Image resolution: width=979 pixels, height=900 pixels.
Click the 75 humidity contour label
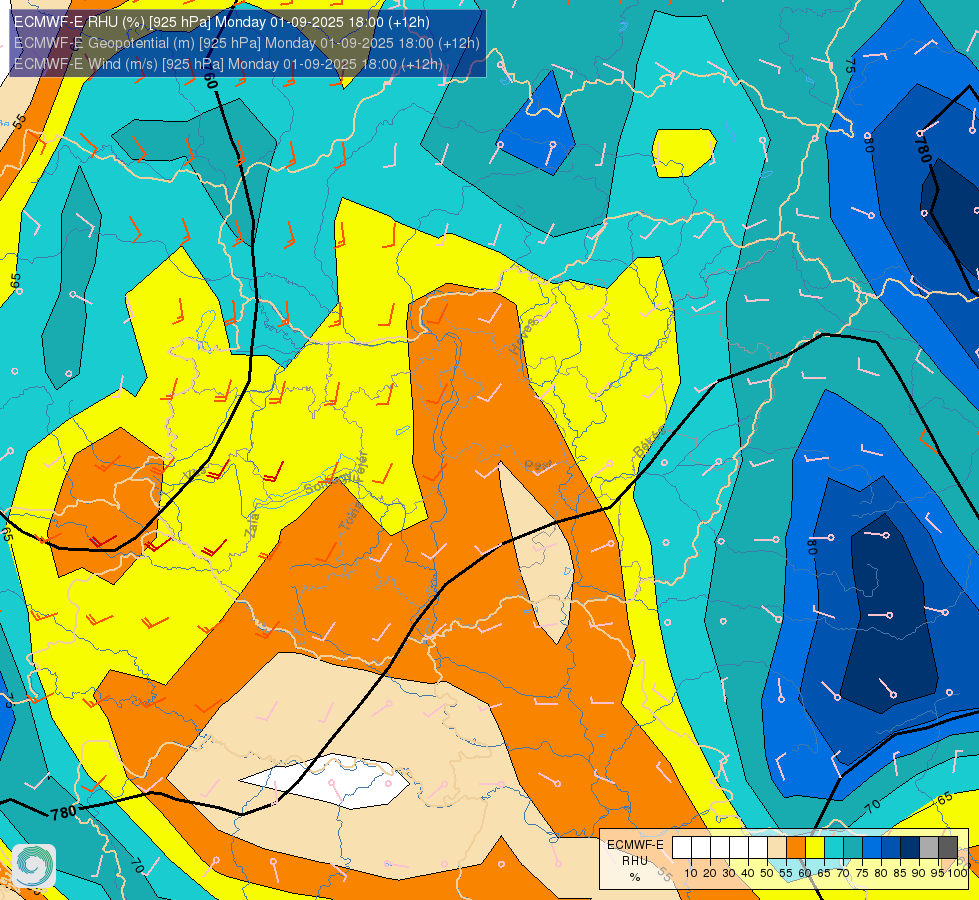point(850,66)
